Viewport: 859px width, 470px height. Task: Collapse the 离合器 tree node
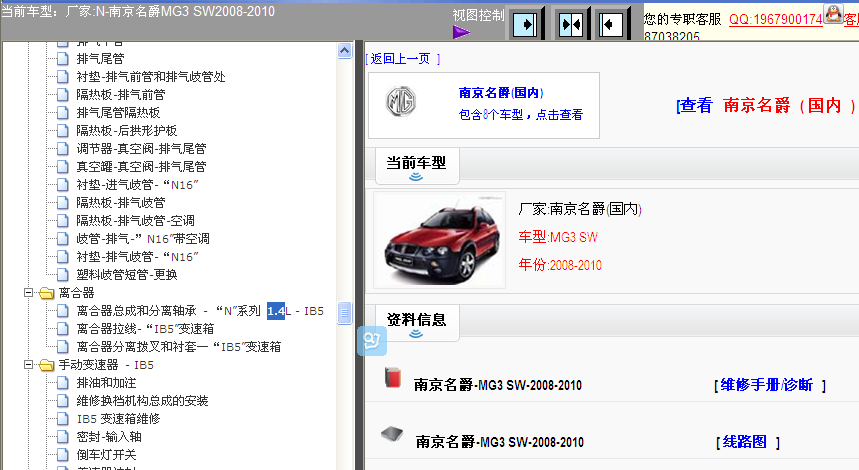click(x=28, y=293)
